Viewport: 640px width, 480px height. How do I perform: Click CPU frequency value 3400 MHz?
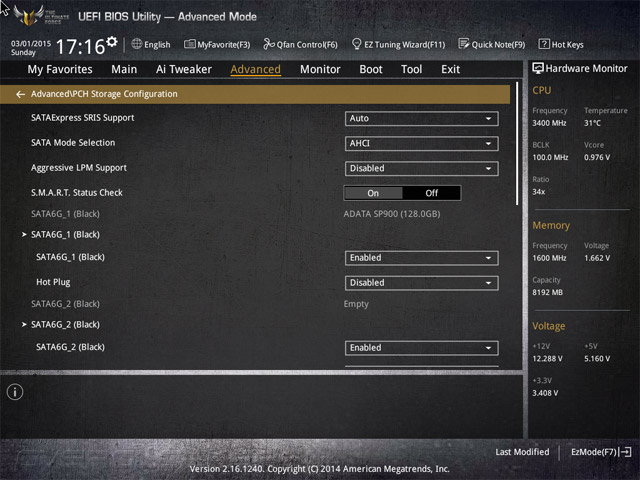coord(549,123)
